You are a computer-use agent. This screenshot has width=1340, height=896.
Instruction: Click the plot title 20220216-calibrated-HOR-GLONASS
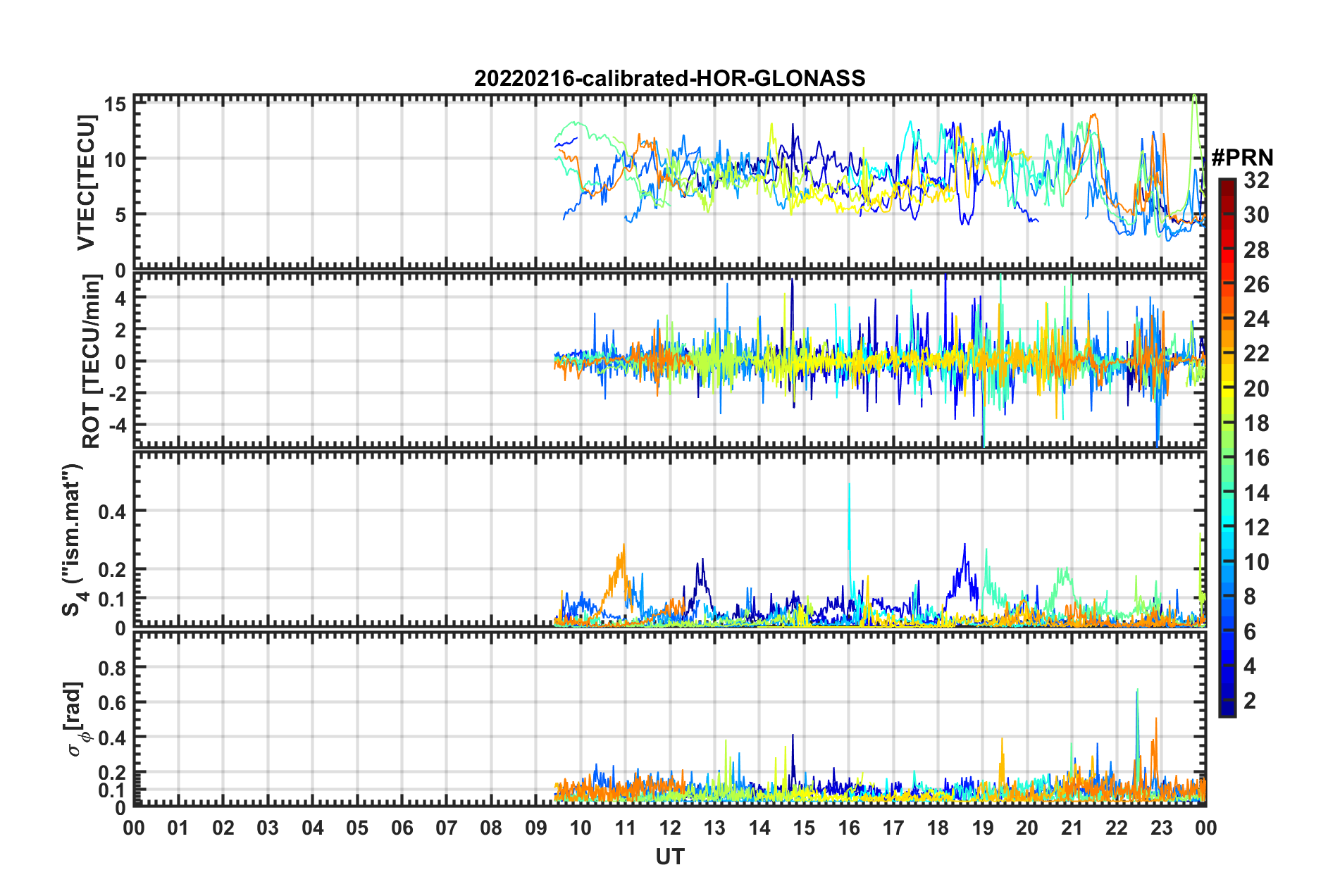pyautogui.click(x=669, y=78)
